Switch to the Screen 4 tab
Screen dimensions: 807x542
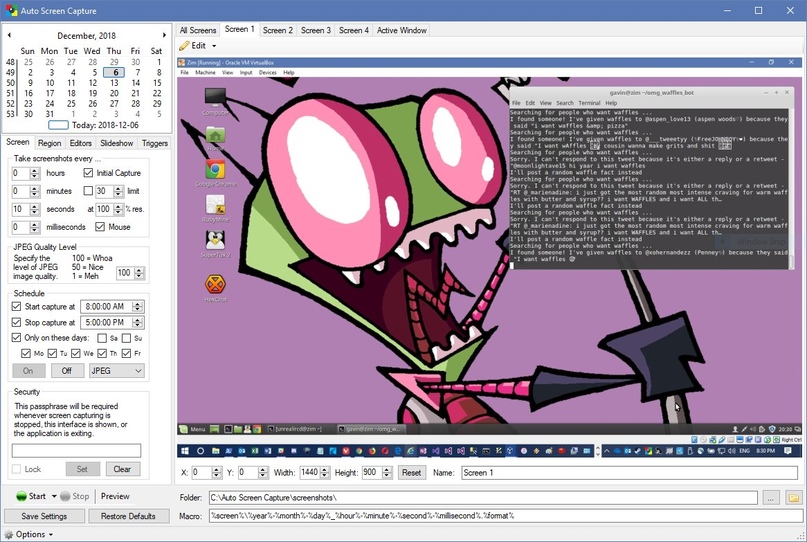tap(354, 30)
